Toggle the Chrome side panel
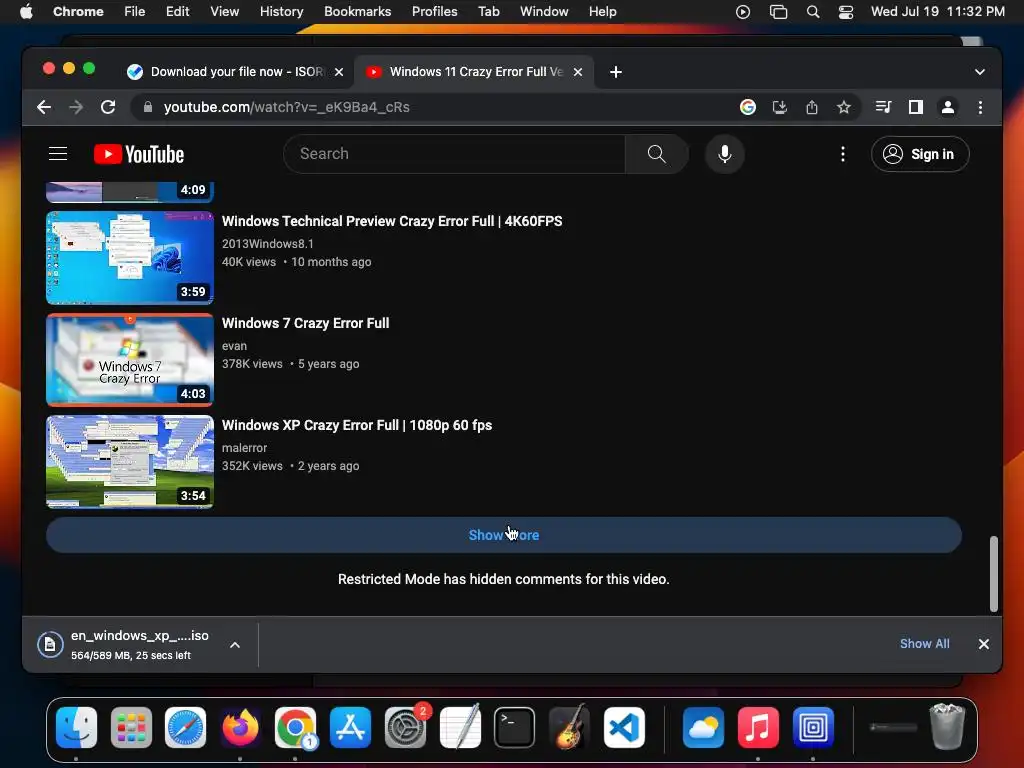 [916, 107]
